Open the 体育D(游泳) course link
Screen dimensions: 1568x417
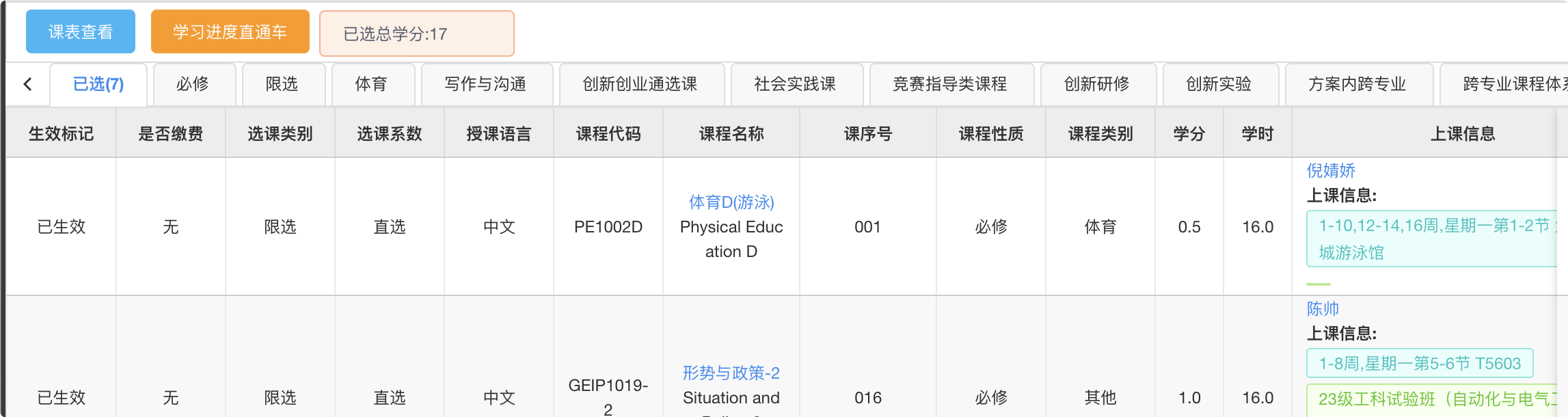pos(731,202)
